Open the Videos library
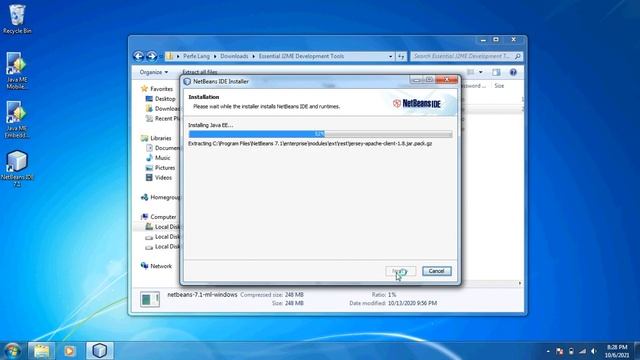Screen dimensions: 640x360 (x=163, y=178)
